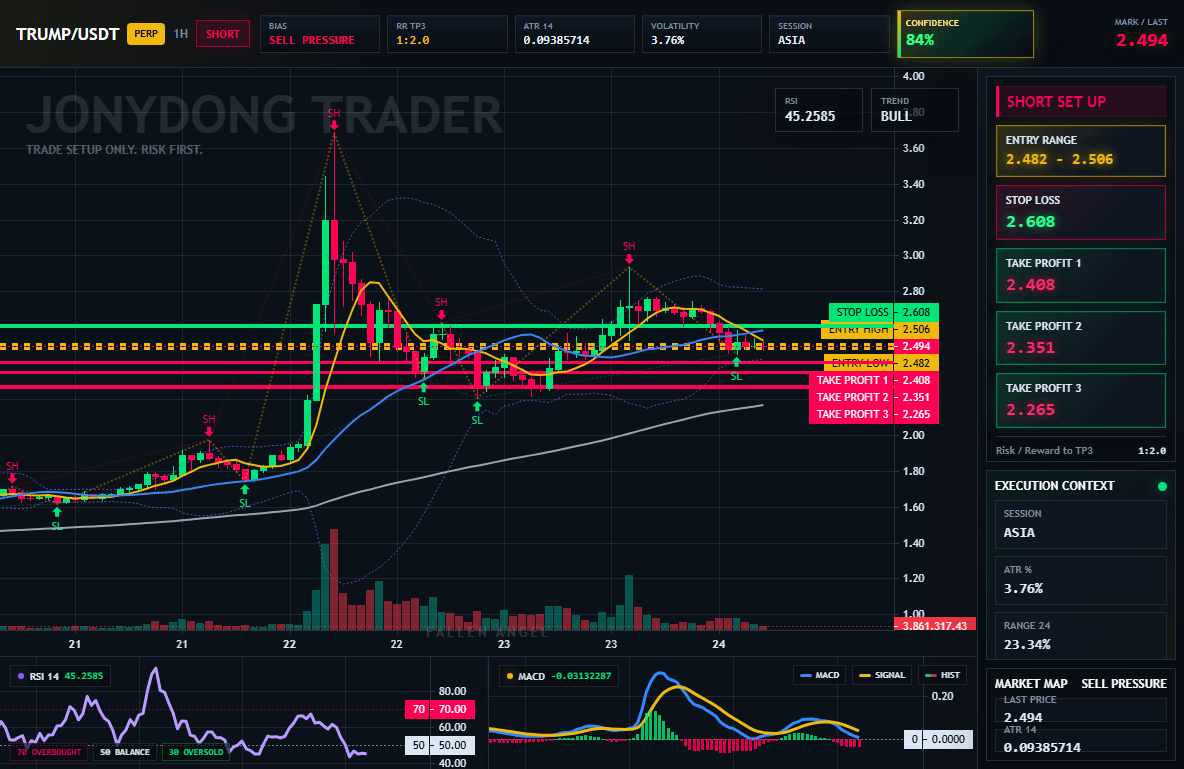Click the chart ENTRY HIGH 2.506 label
Image resolution: width=1184 pixels, height=769 pixels.
pos(880,329)
